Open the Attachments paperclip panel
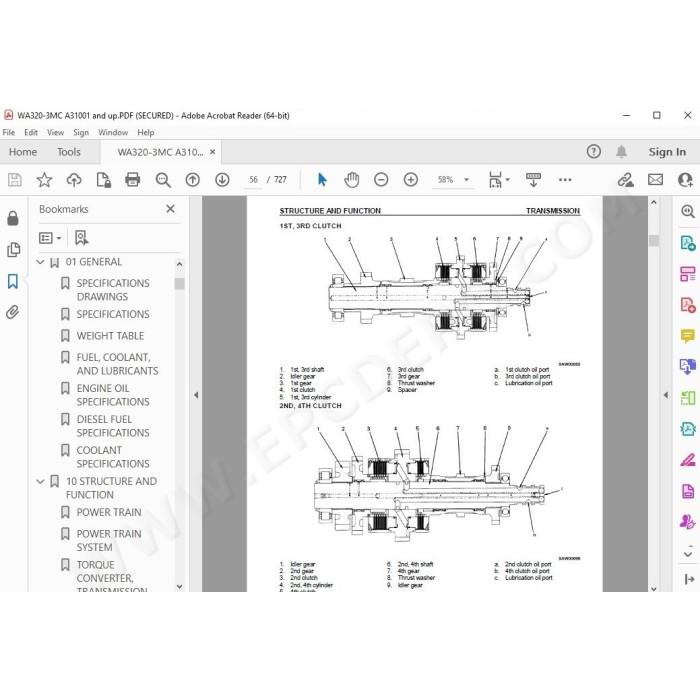The image size is (700, 700). pyautogui.click(x=13, y=312)
